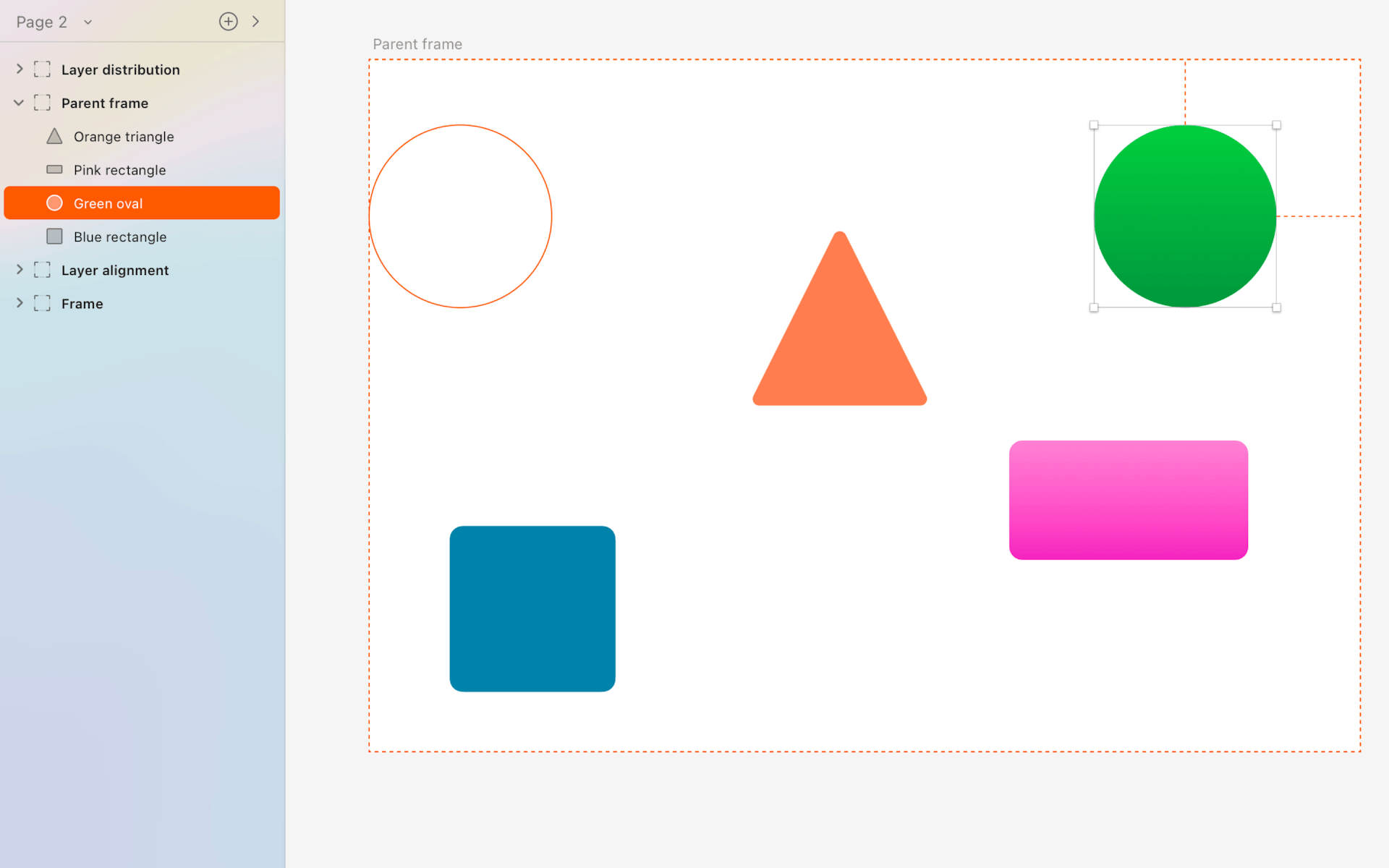Select the Pink rectangle layer name

[120, 170]
